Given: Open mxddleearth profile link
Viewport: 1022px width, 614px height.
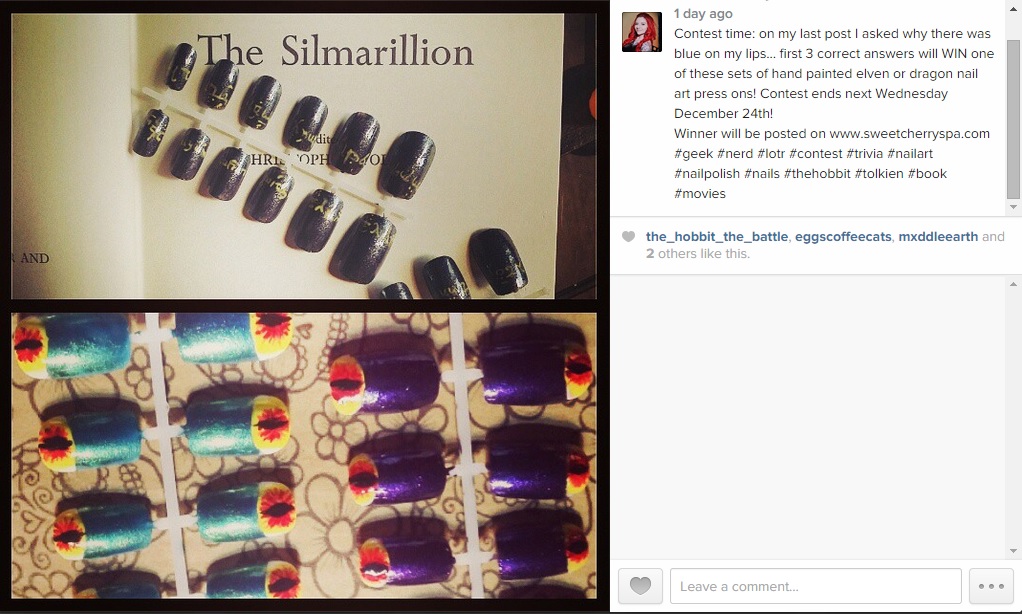Looking at the screenshot, I should coord(938,237).
